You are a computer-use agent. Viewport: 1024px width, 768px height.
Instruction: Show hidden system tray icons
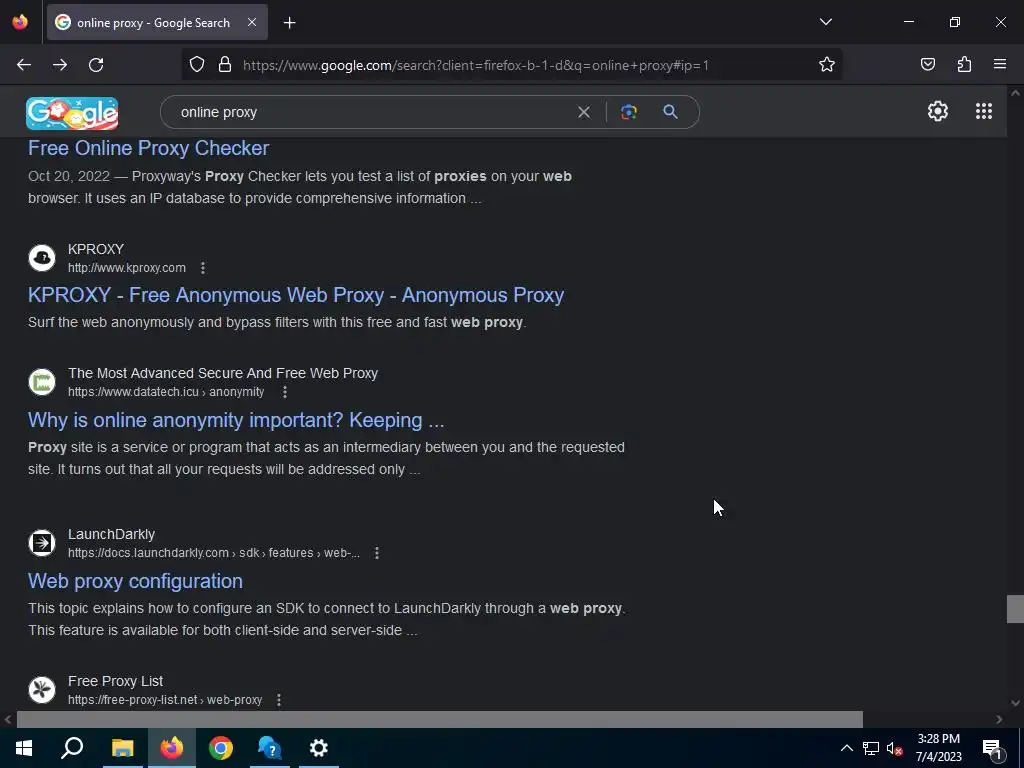(846, 748)
